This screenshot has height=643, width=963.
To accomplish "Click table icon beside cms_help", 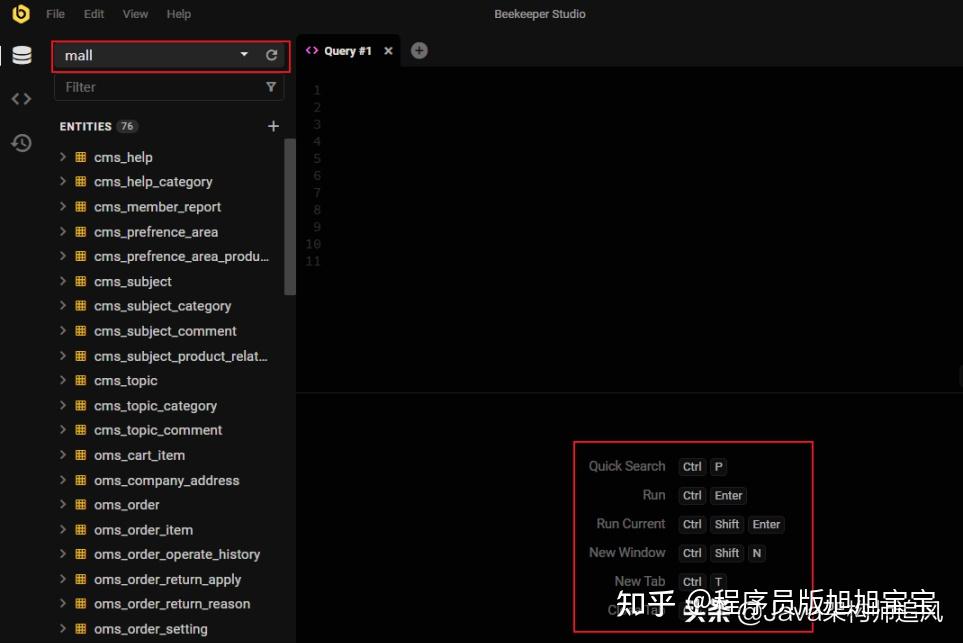I will coord(80,157).
